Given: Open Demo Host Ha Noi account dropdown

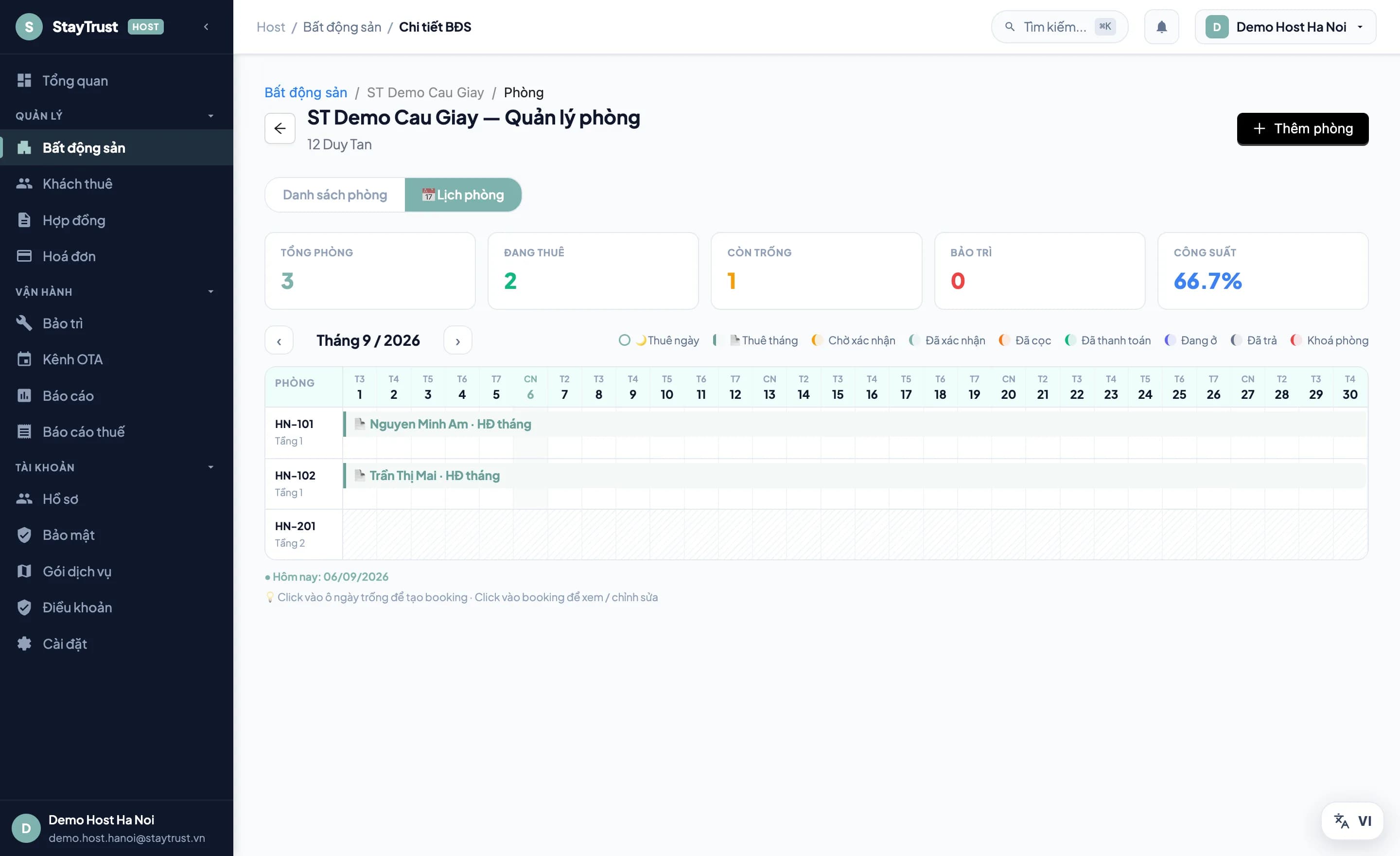Looking at the screenshot, I should (1285, 27).
